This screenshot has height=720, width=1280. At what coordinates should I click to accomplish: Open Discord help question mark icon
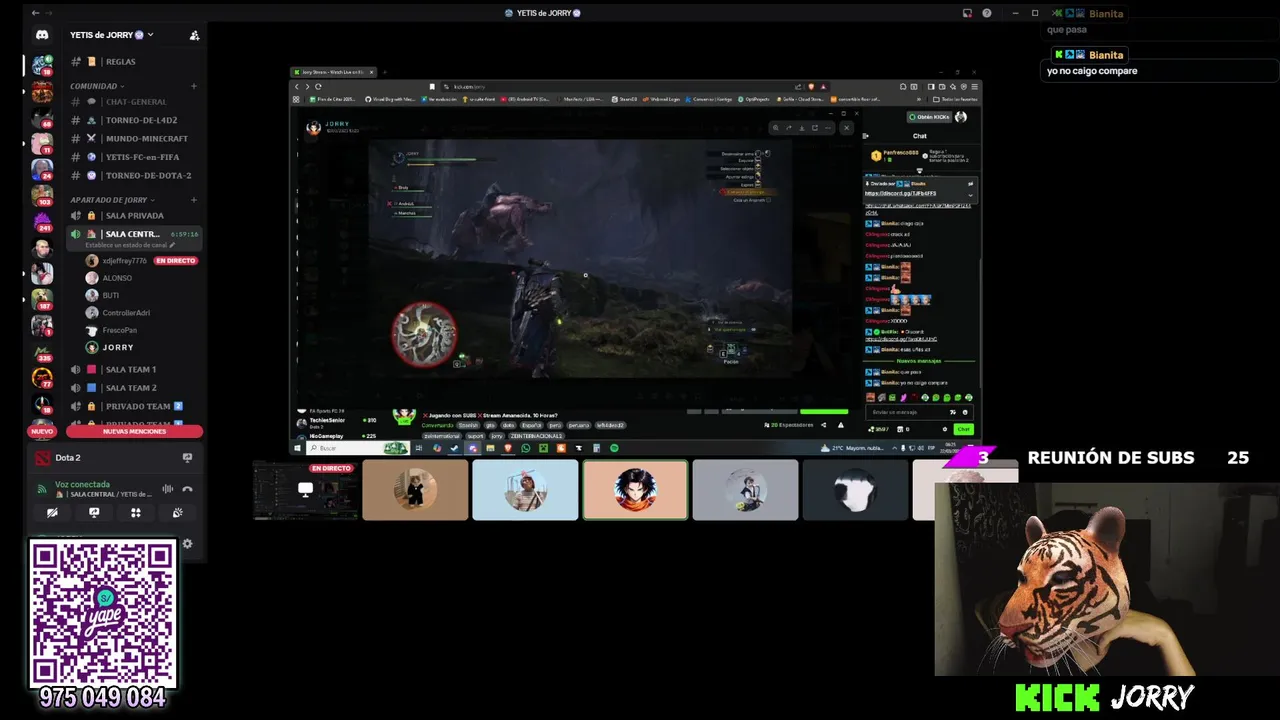pyautogui.click(x=987, y=13)
